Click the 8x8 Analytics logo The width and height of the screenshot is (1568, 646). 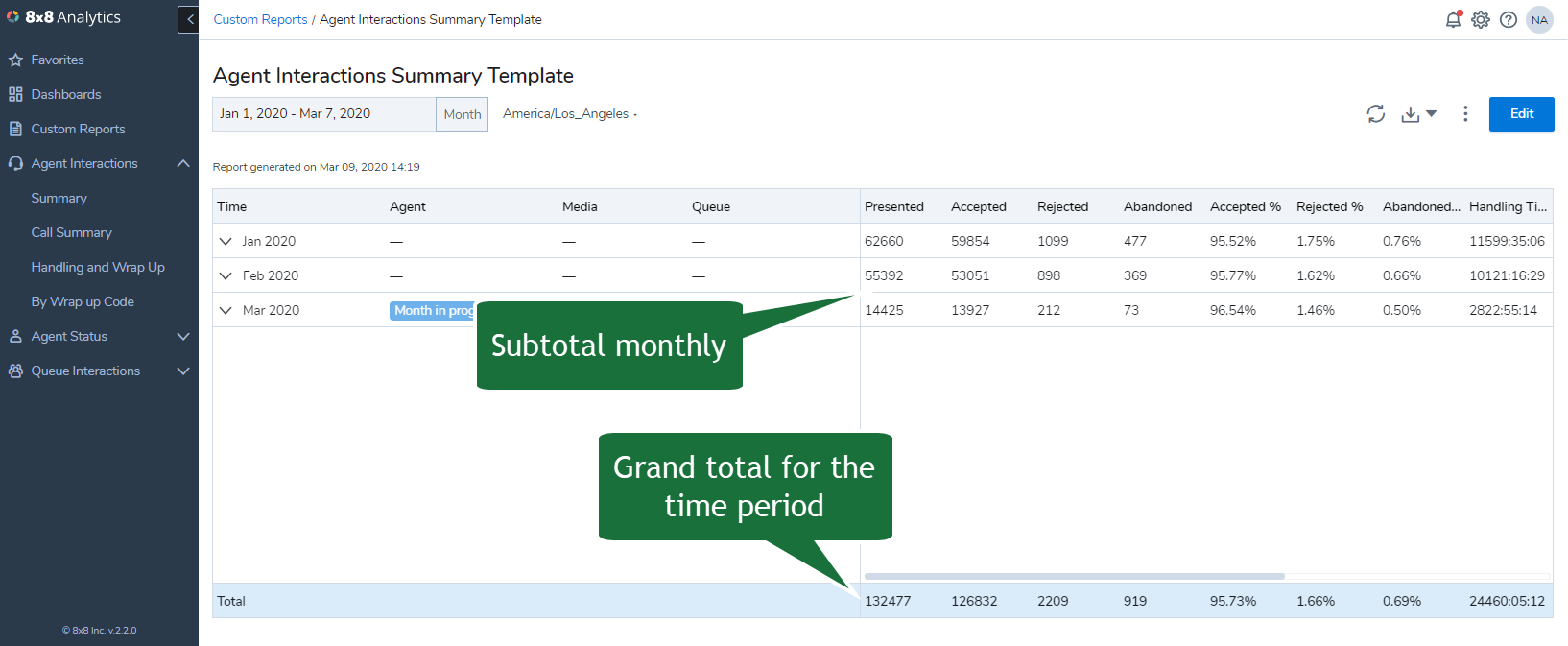(x=63, y=17)
